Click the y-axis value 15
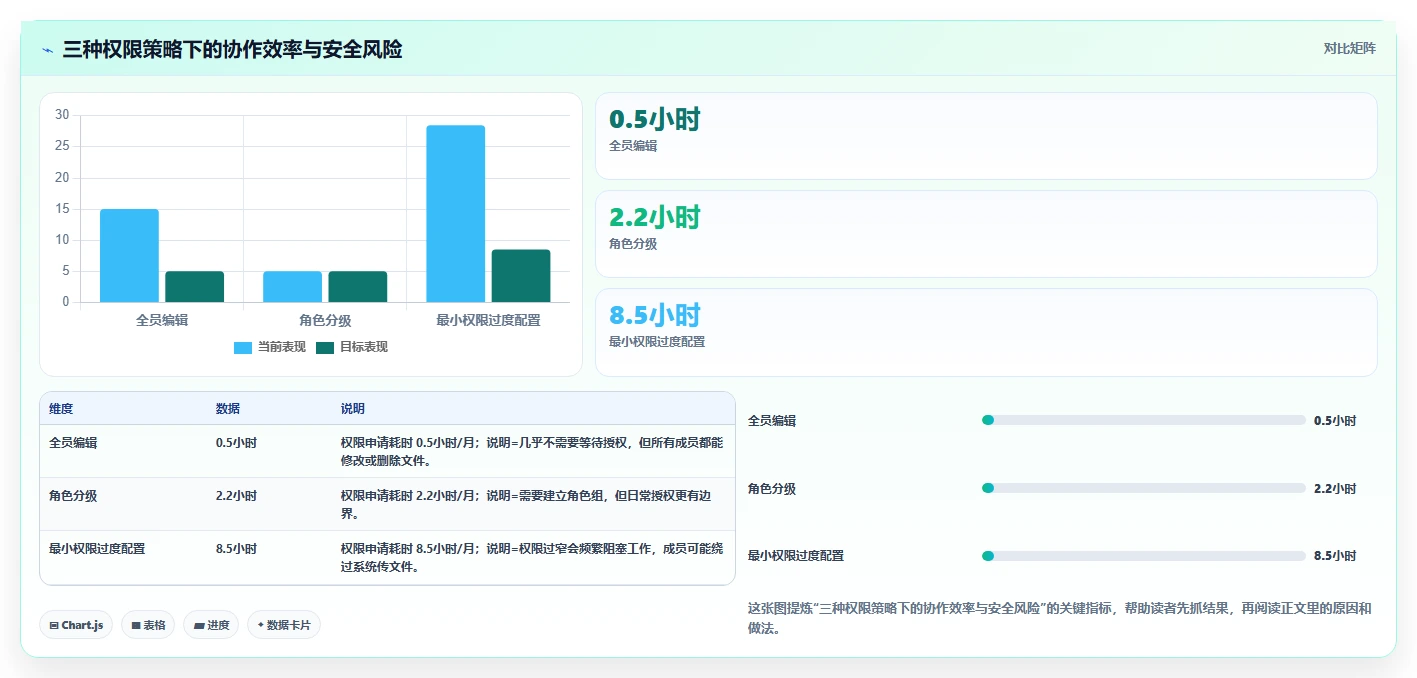The width and height of the screenshot is (1417, 678). pos(62,208)
